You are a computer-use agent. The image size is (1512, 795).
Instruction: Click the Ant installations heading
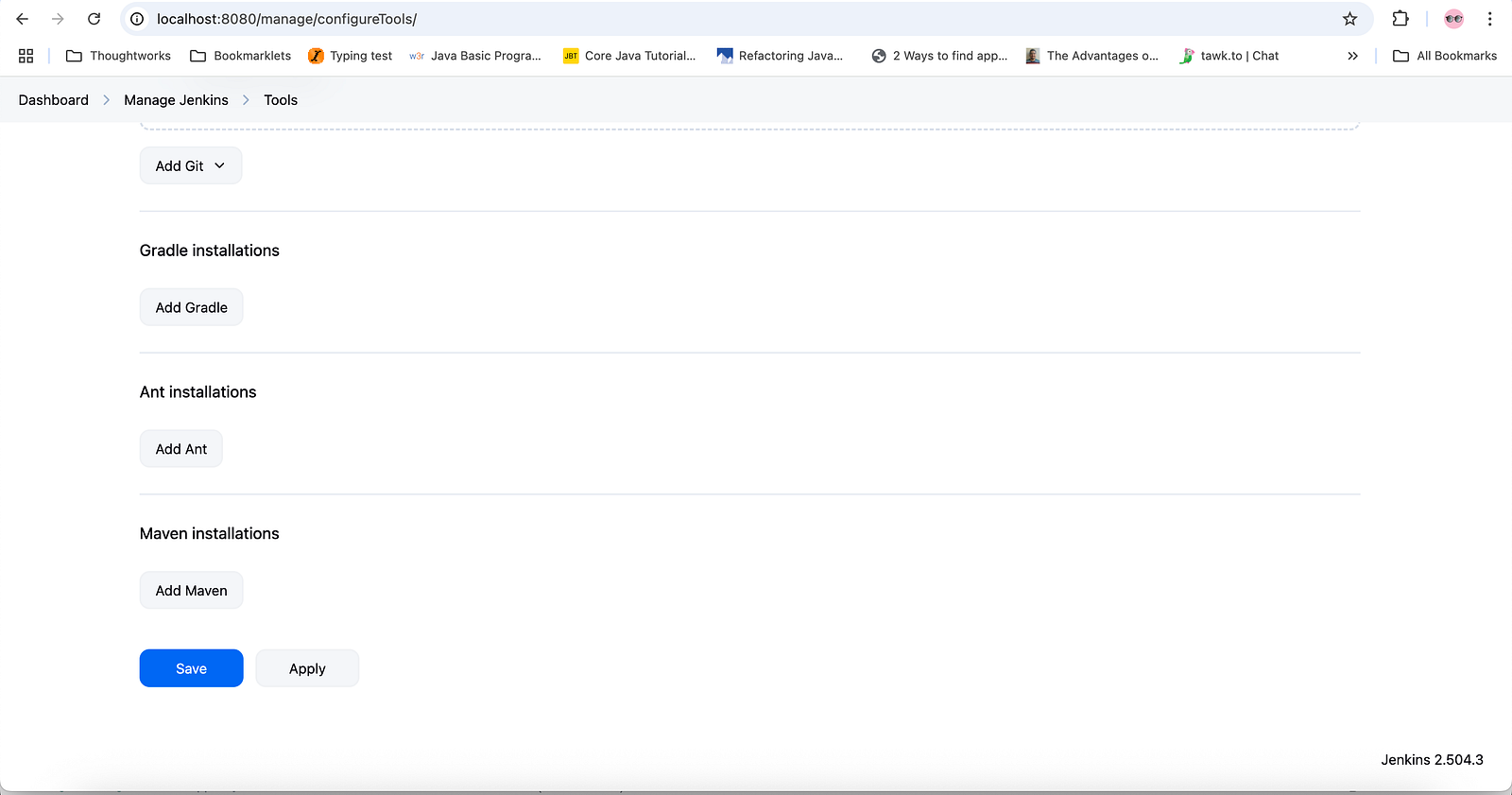[x=198, y=392]
